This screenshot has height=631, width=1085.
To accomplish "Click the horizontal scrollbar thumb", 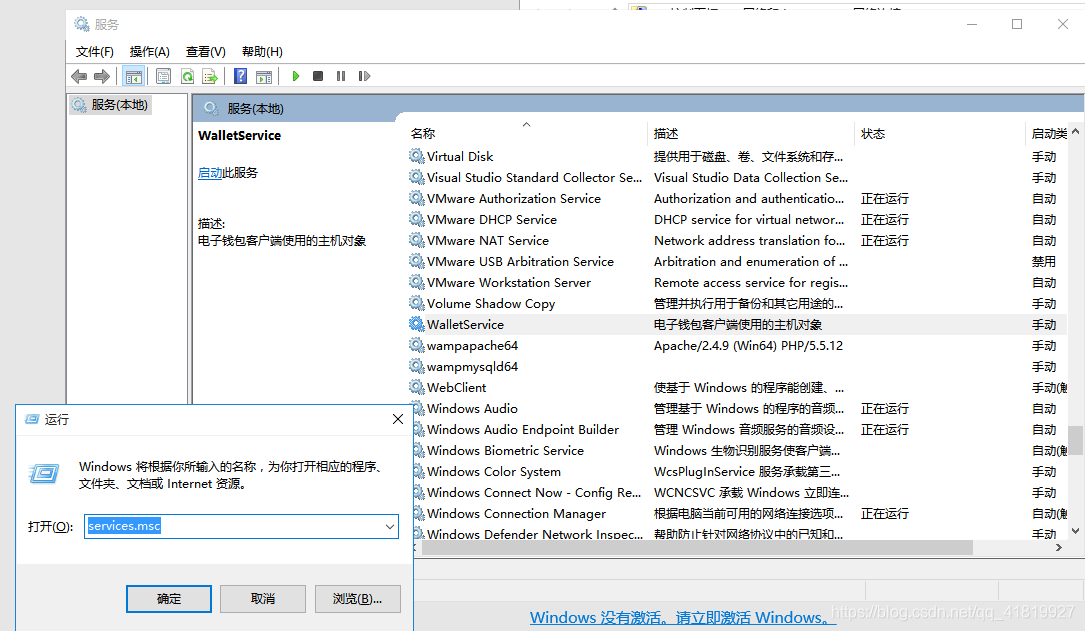I will pos(697,547).
